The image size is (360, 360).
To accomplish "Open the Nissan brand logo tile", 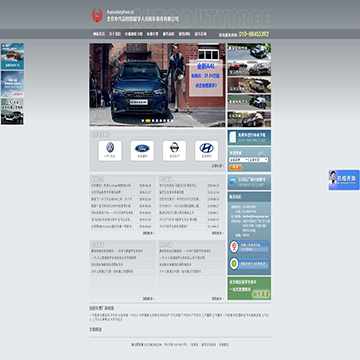I will click(x=174, y=151).
